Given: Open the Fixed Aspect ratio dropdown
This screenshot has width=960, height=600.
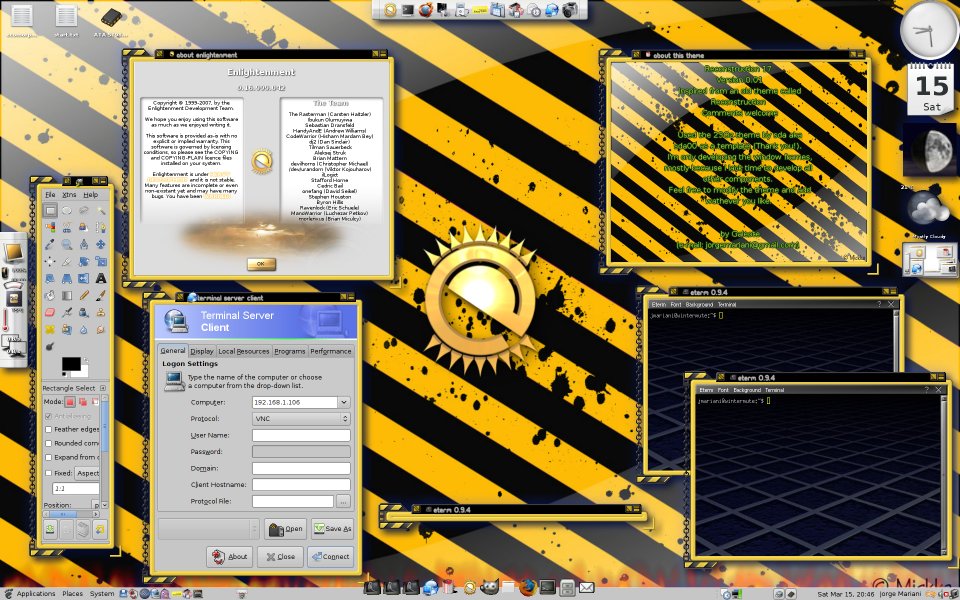Looking at the screenshot, I should click(x=87, y=473).
